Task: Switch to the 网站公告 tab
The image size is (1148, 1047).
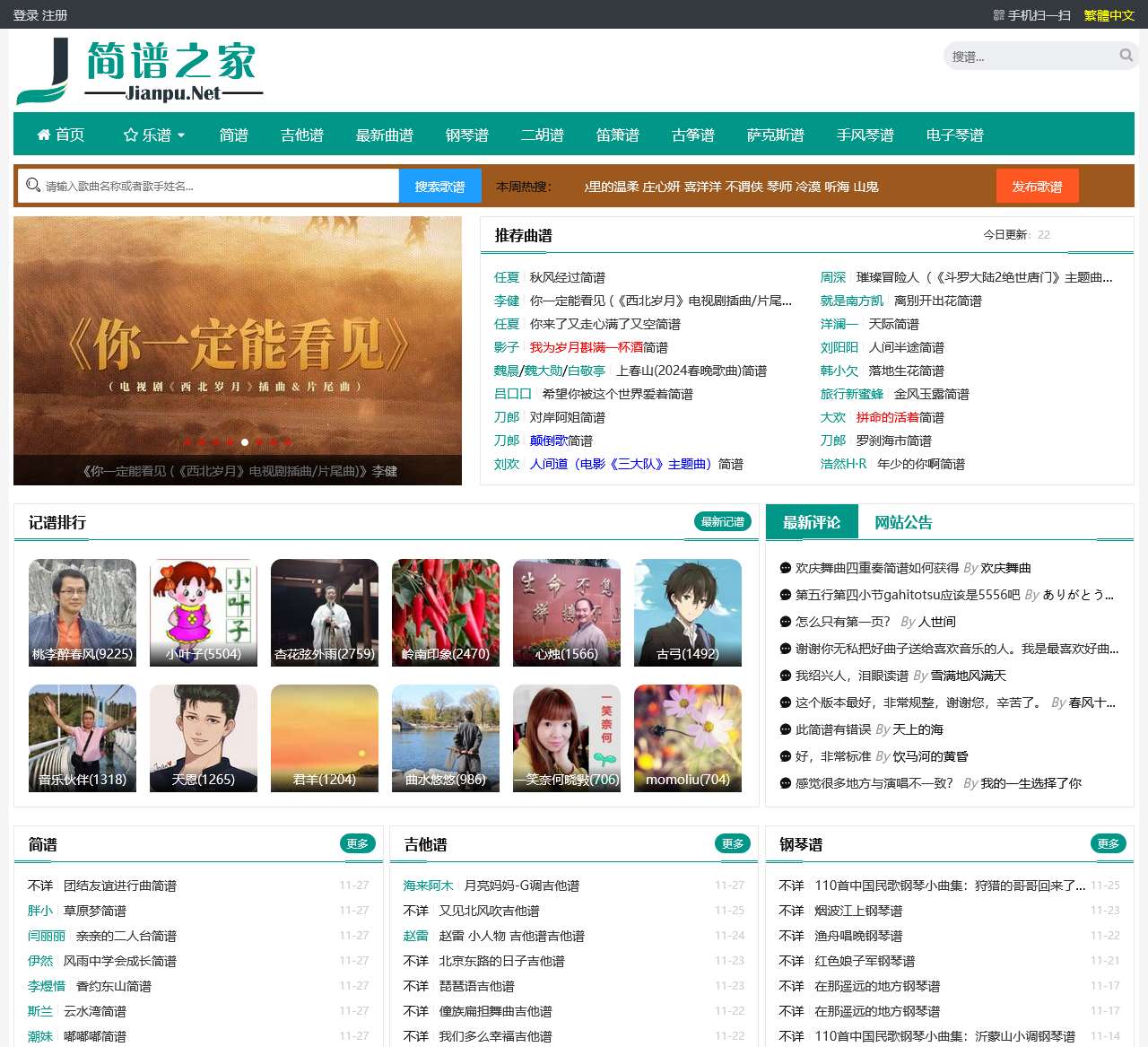Action: click(903, 522)
